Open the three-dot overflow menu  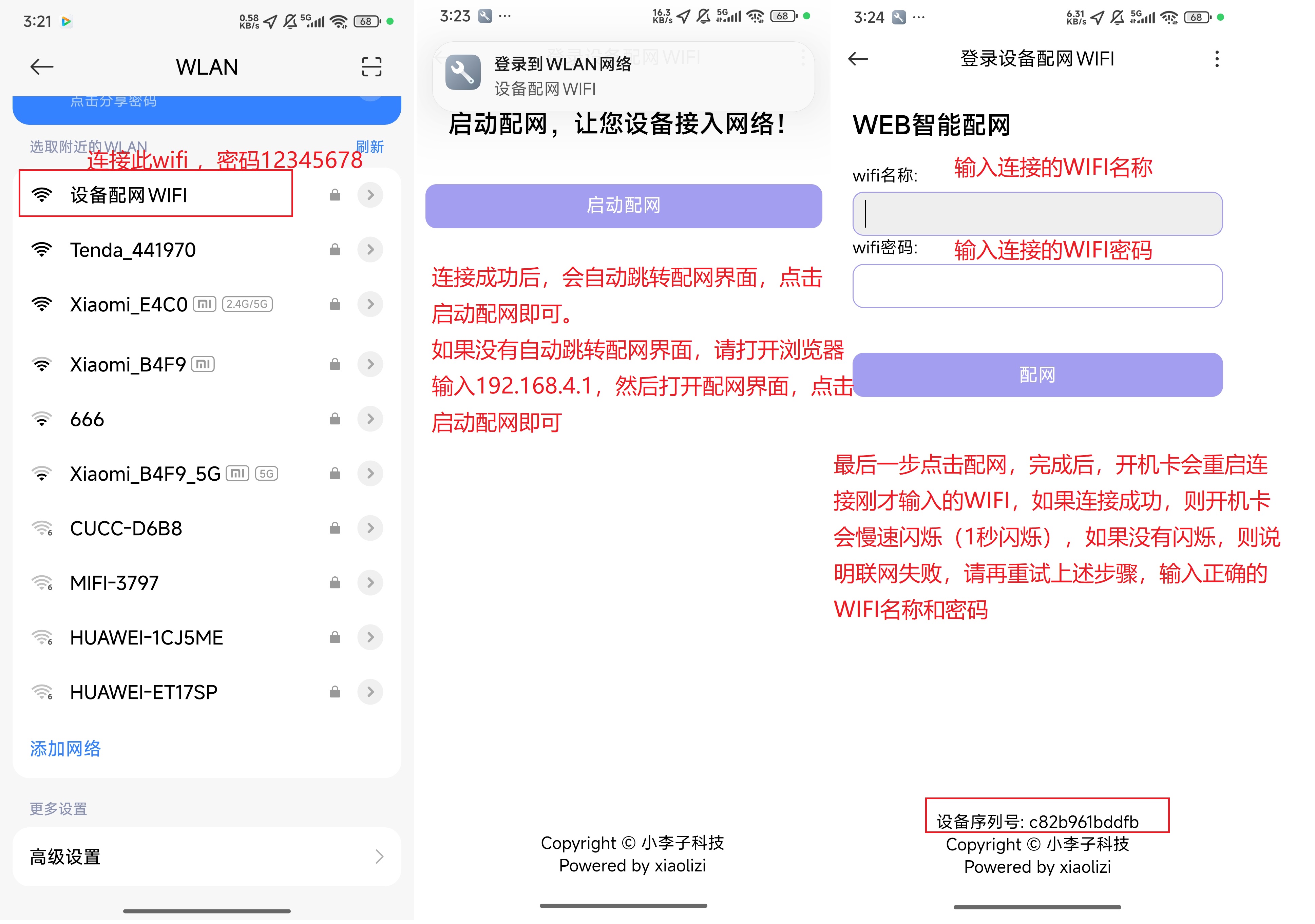[x=1217, y=59]
